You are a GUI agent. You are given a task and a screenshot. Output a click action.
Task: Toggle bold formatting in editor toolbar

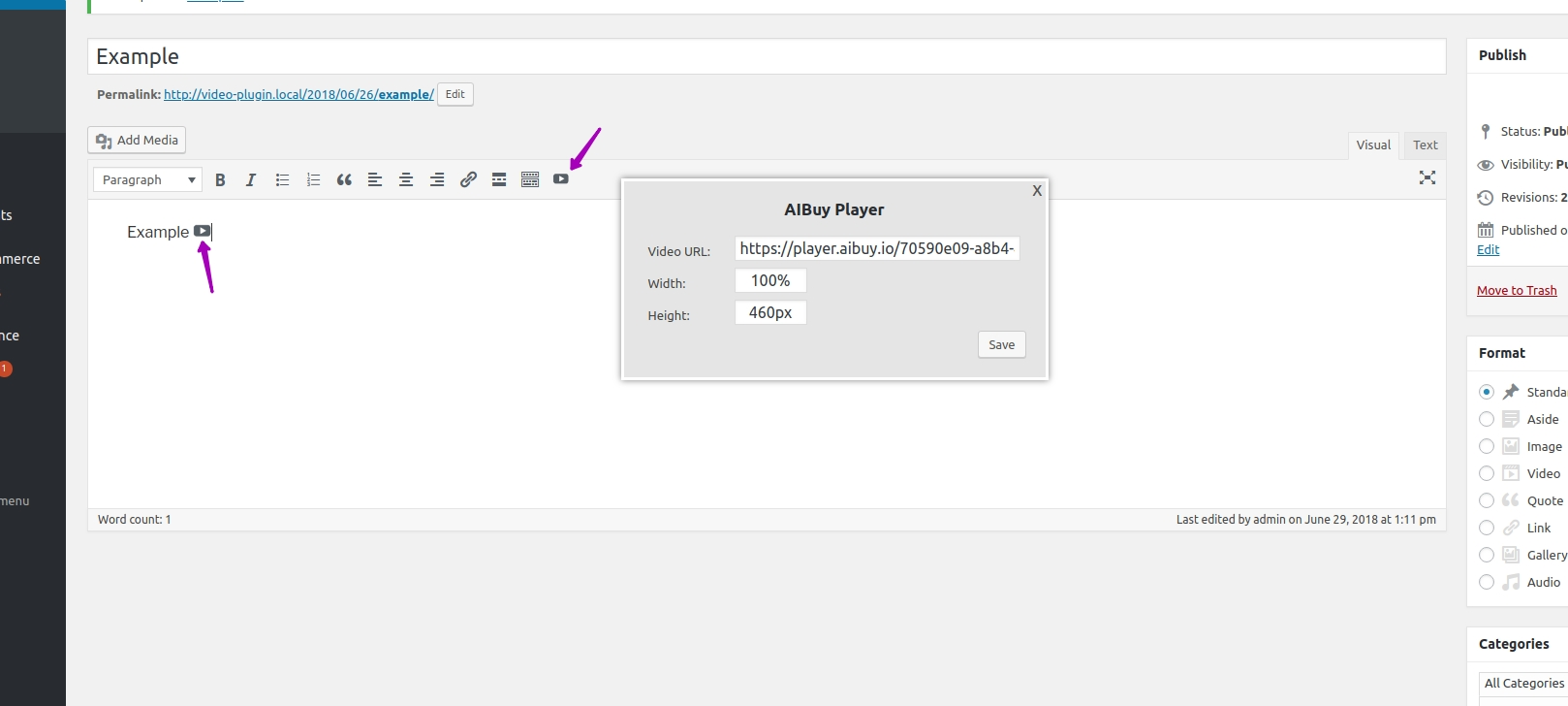pos(220,179)
